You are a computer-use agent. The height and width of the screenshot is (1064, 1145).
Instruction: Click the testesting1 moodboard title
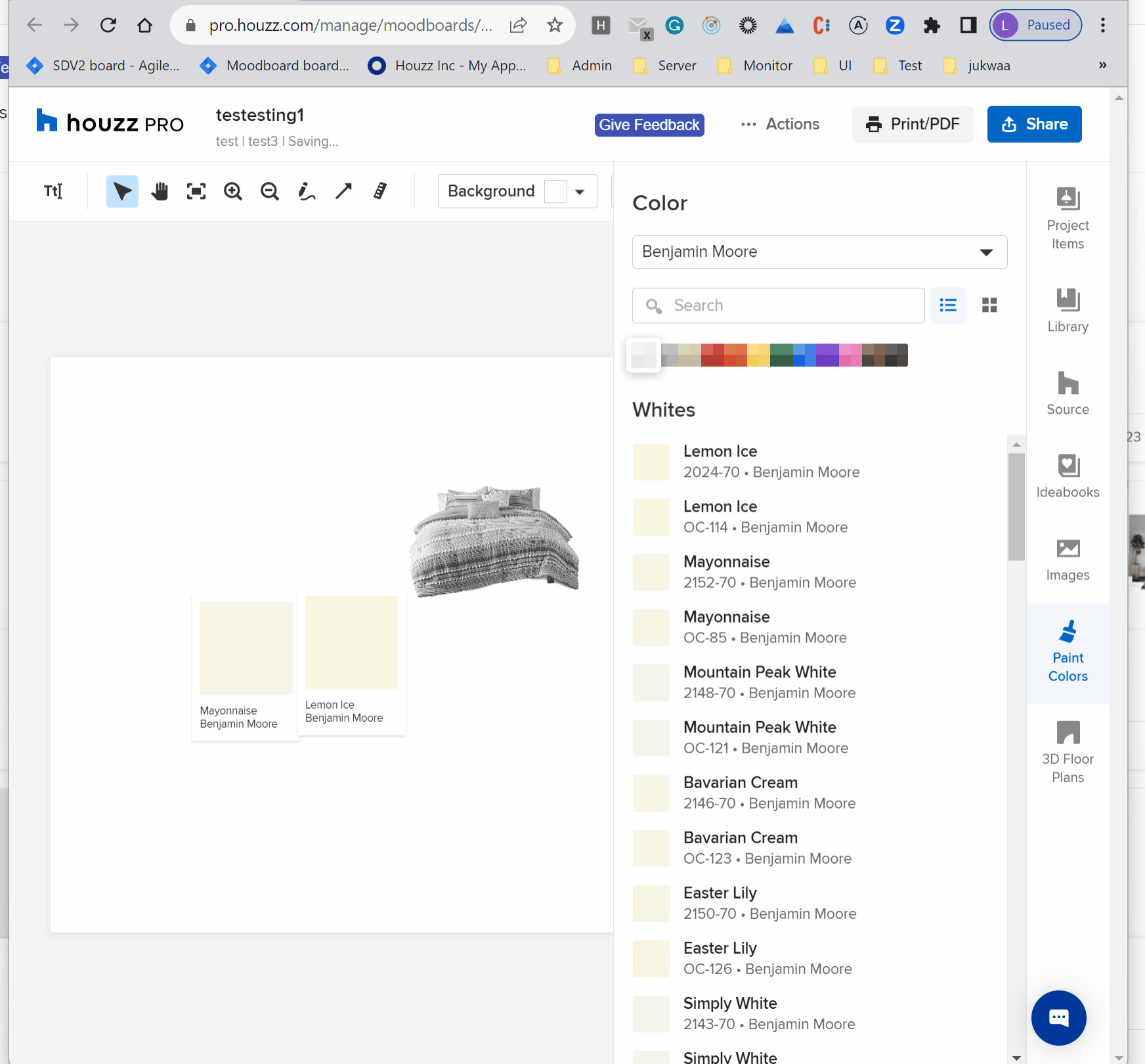click(260, 115)
